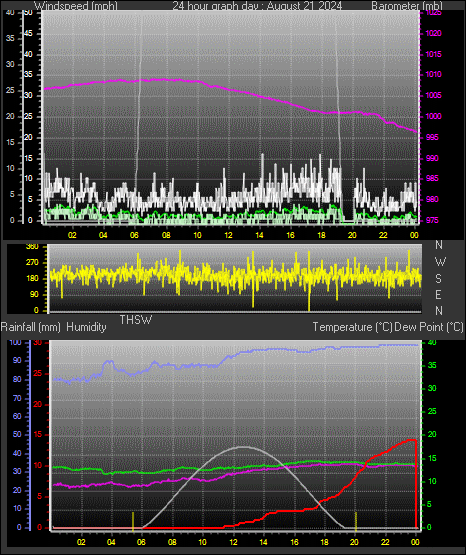
Task: Click the E wind direction label
Action: click(438, 294)
